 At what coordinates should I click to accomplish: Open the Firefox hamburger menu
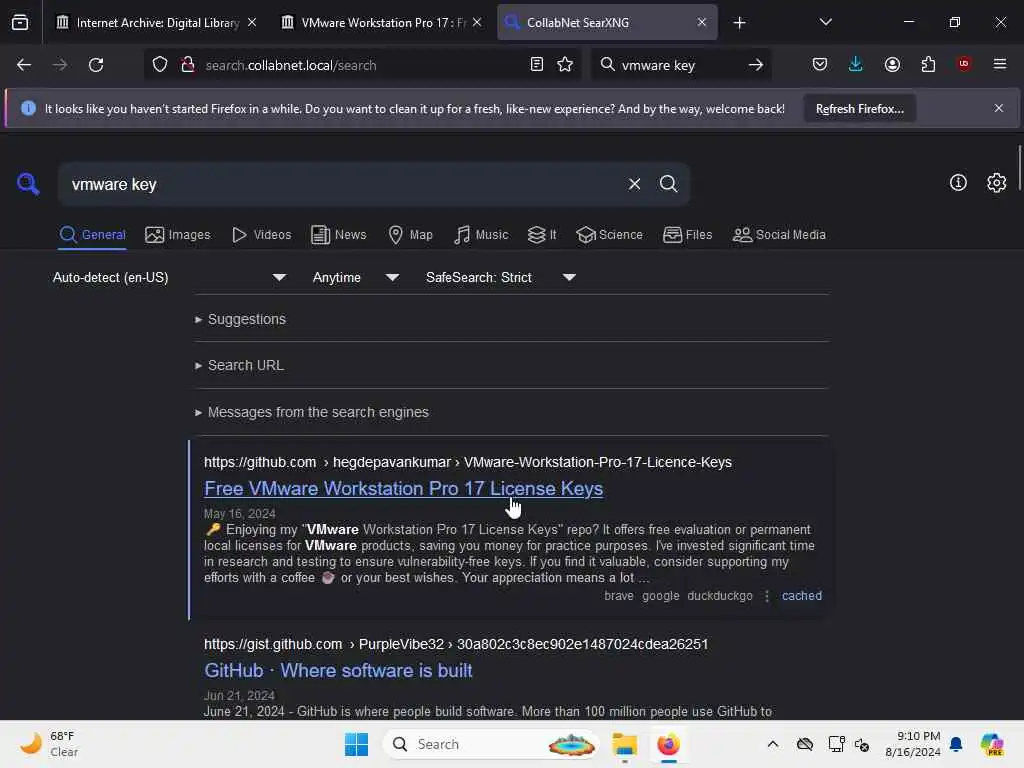click(x=1000, y=64)
